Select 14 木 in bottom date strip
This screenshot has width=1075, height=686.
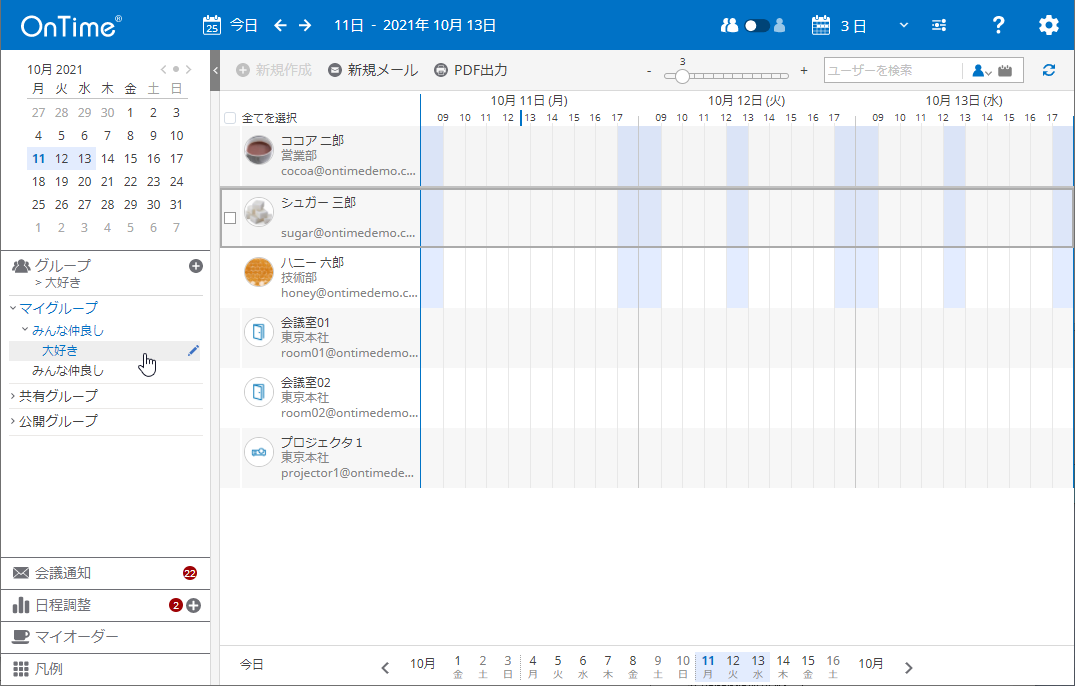(x=783, y=666)
